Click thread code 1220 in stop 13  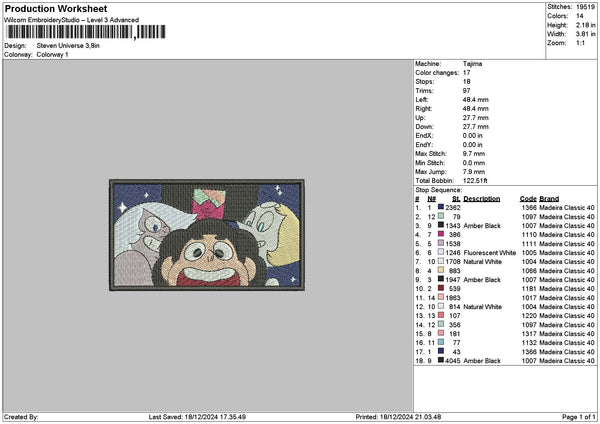click(x=529, y=316)
